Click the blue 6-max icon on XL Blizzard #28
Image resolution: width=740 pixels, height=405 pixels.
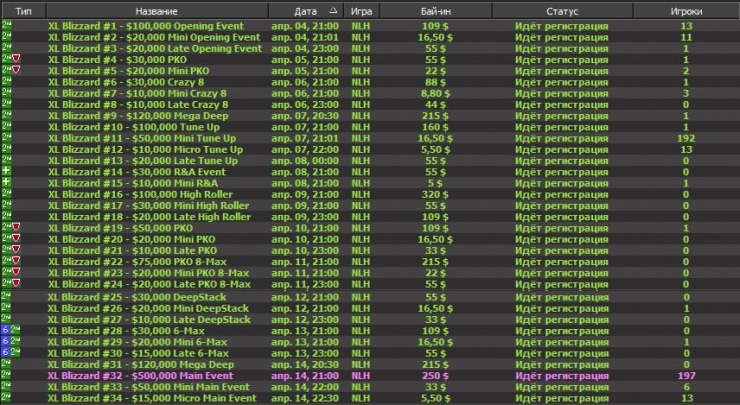(x=6, y=329)
